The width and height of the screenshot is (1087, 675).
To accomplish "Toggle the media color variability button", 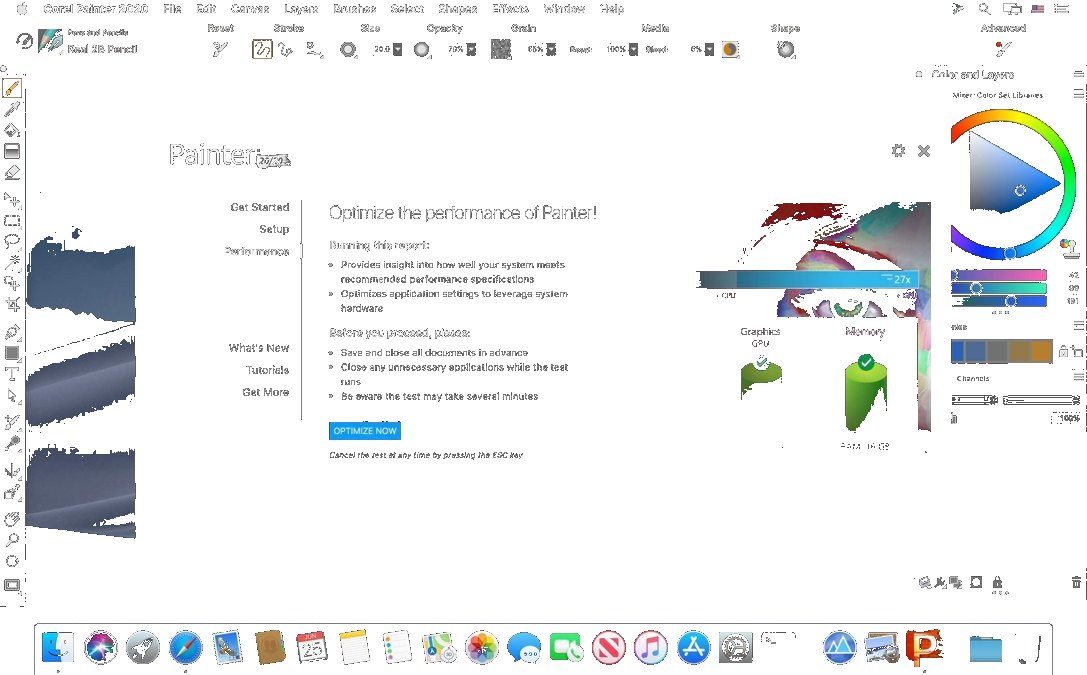I will [730, 49].
